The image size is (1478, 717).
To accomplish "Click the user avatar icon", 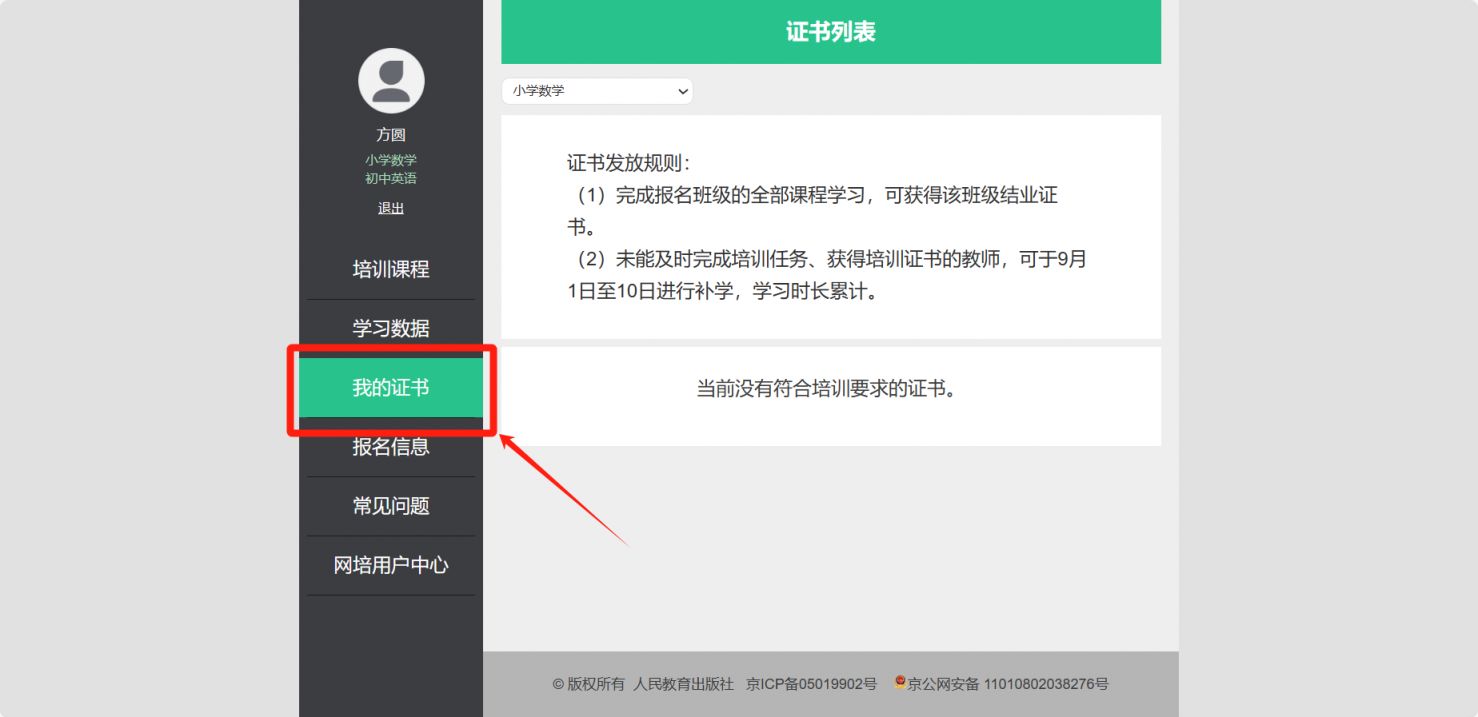I will point(391,81).
